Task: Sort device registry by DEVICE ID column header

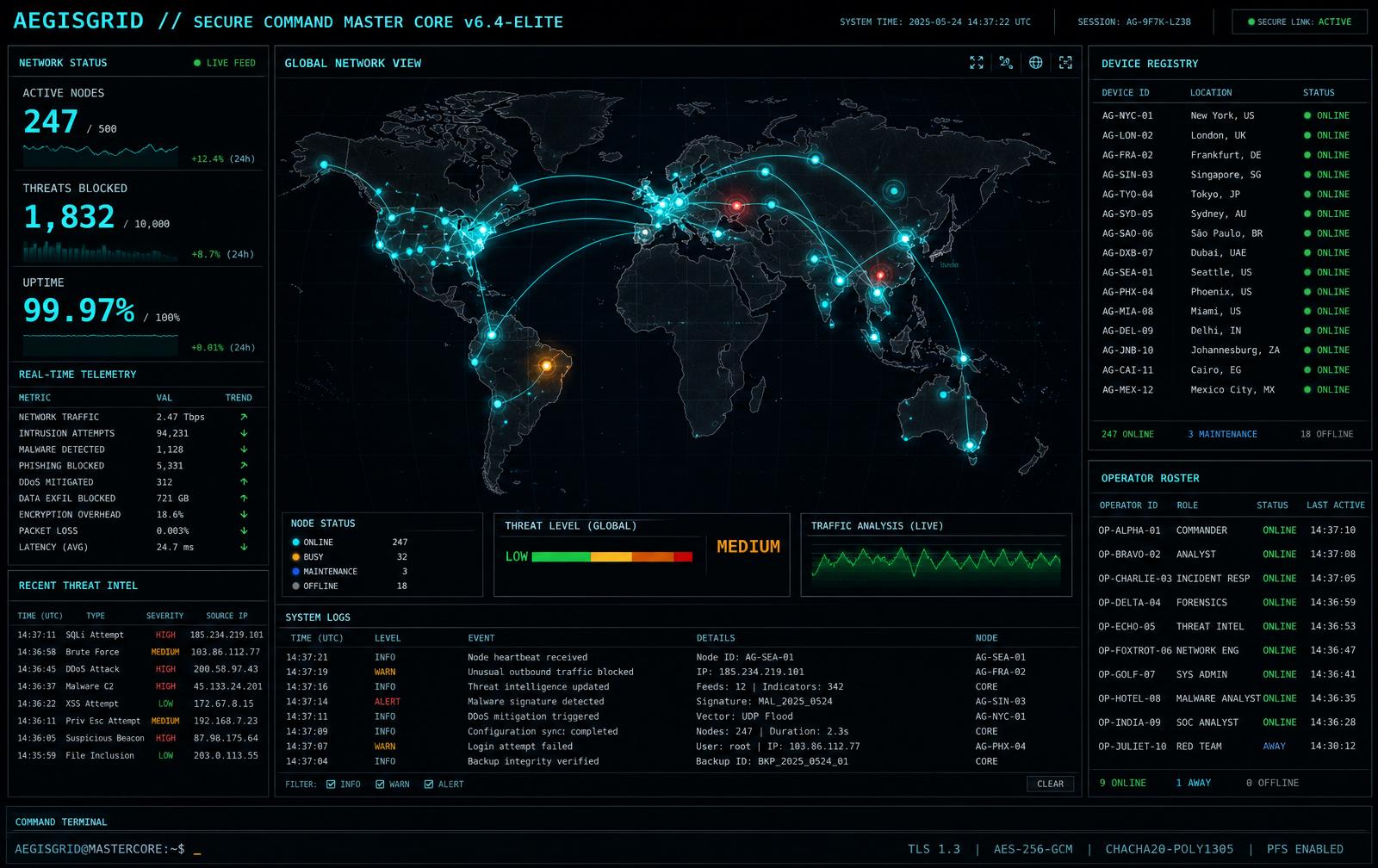Action: (1125, 92)
